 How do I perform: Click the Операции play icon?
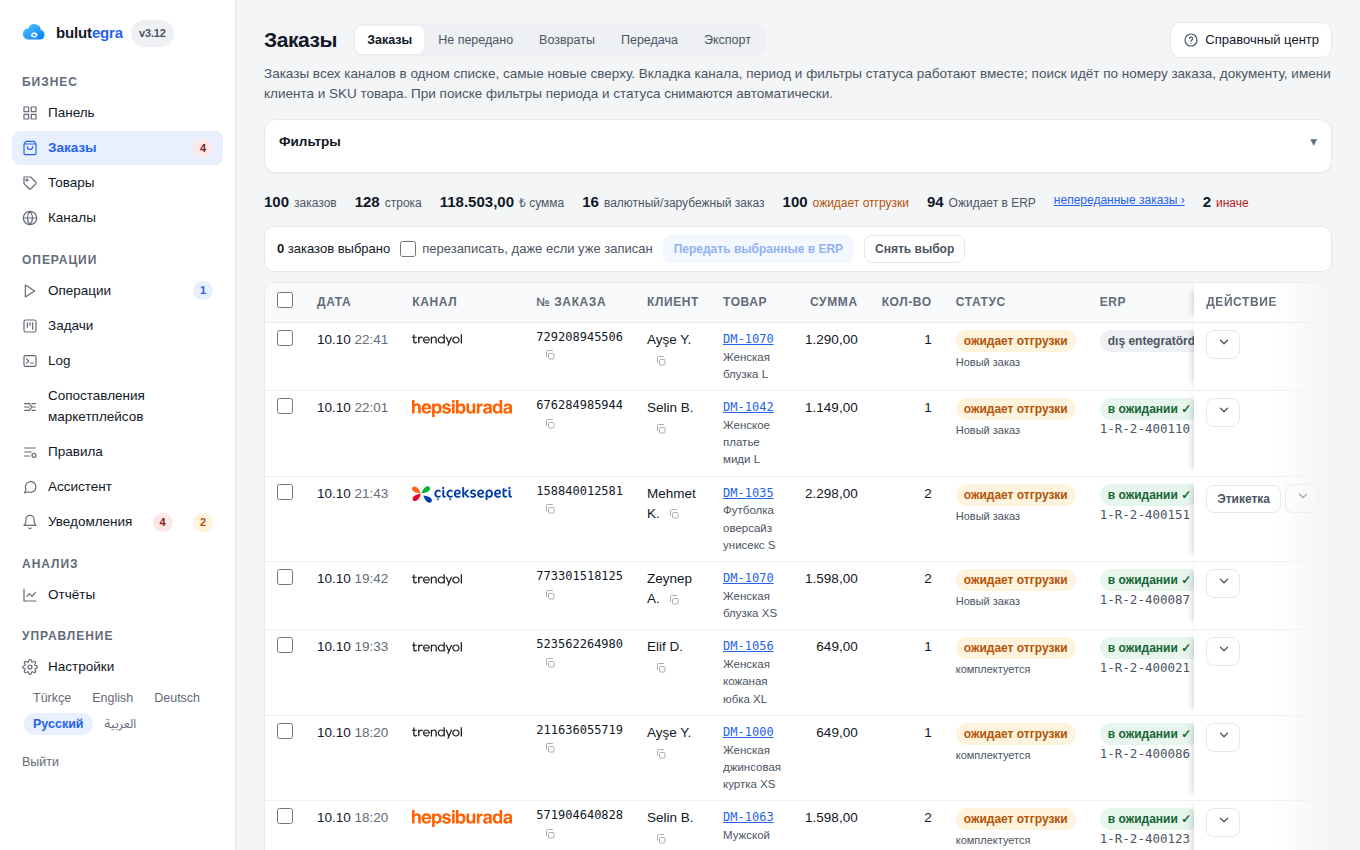(30, 291)
